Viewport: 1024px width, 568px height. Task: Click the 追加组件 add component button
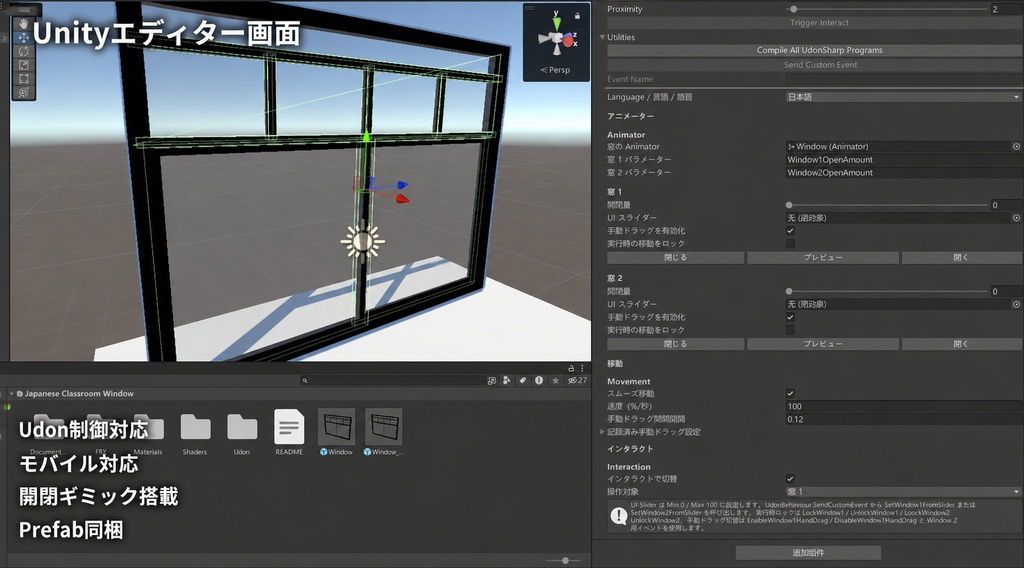(808, 553)
